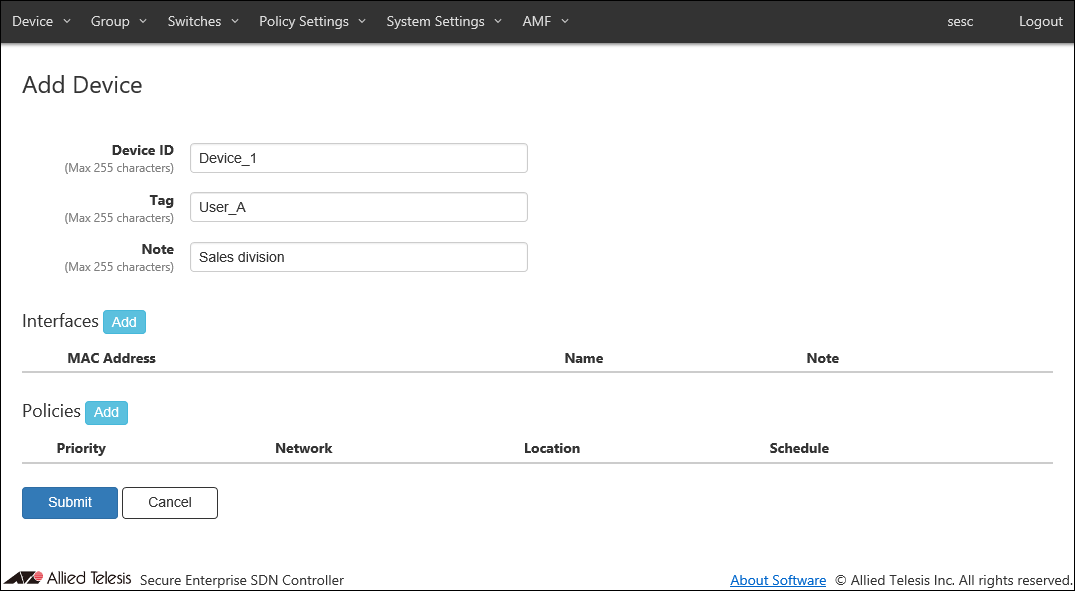Add a new policy
Screen dimensions: 1075x591
[x=106, y=412]
